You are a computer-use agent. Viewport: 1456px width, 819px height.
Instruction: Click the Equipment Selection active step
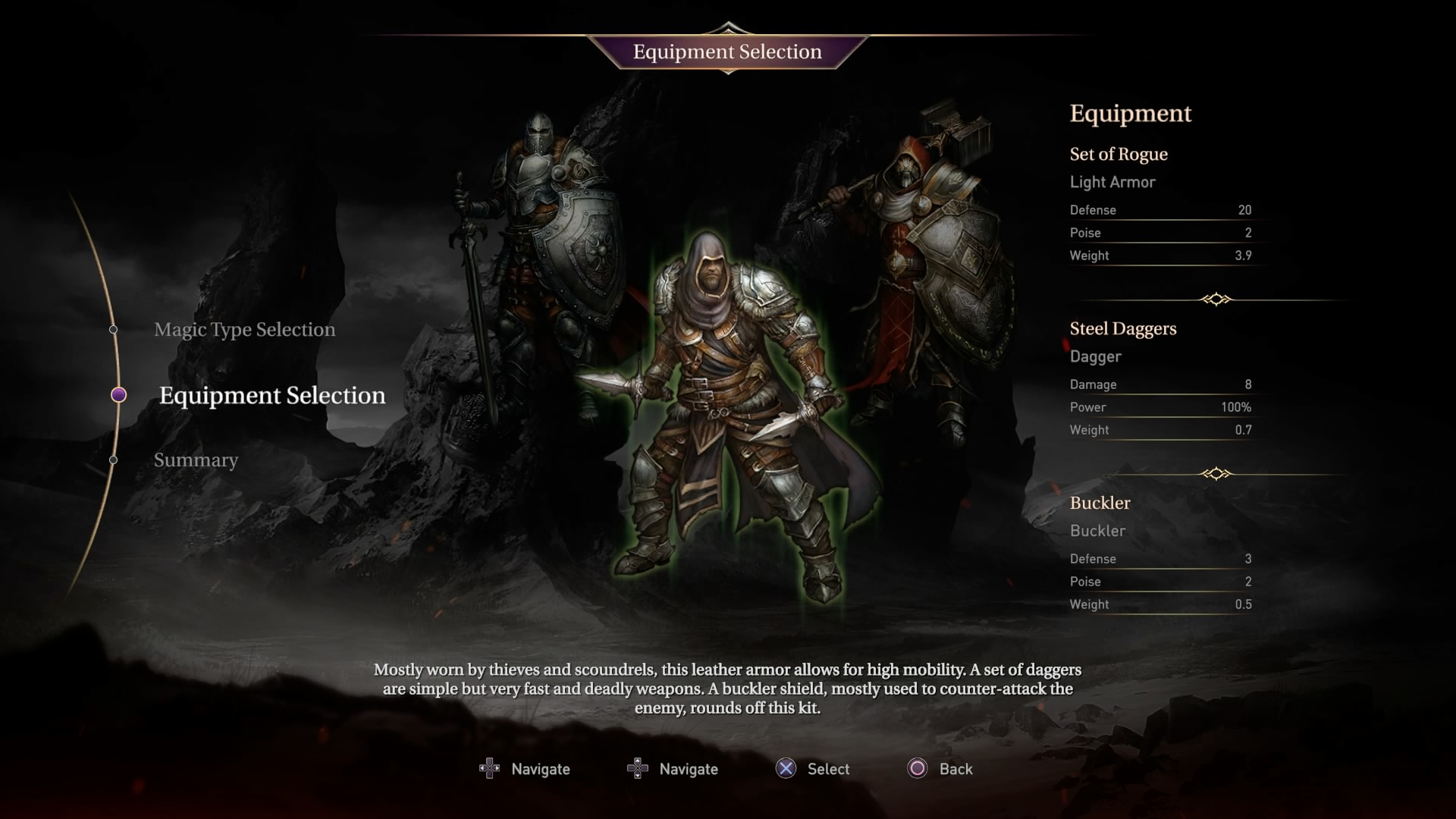[271, 394]
